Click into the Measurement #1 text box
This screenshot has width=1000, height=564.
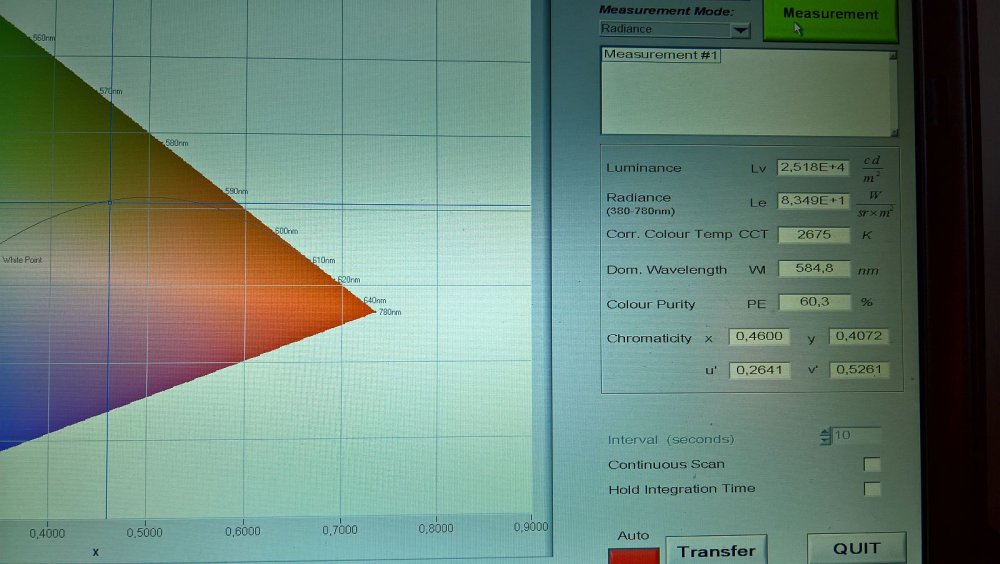[744, 92]
